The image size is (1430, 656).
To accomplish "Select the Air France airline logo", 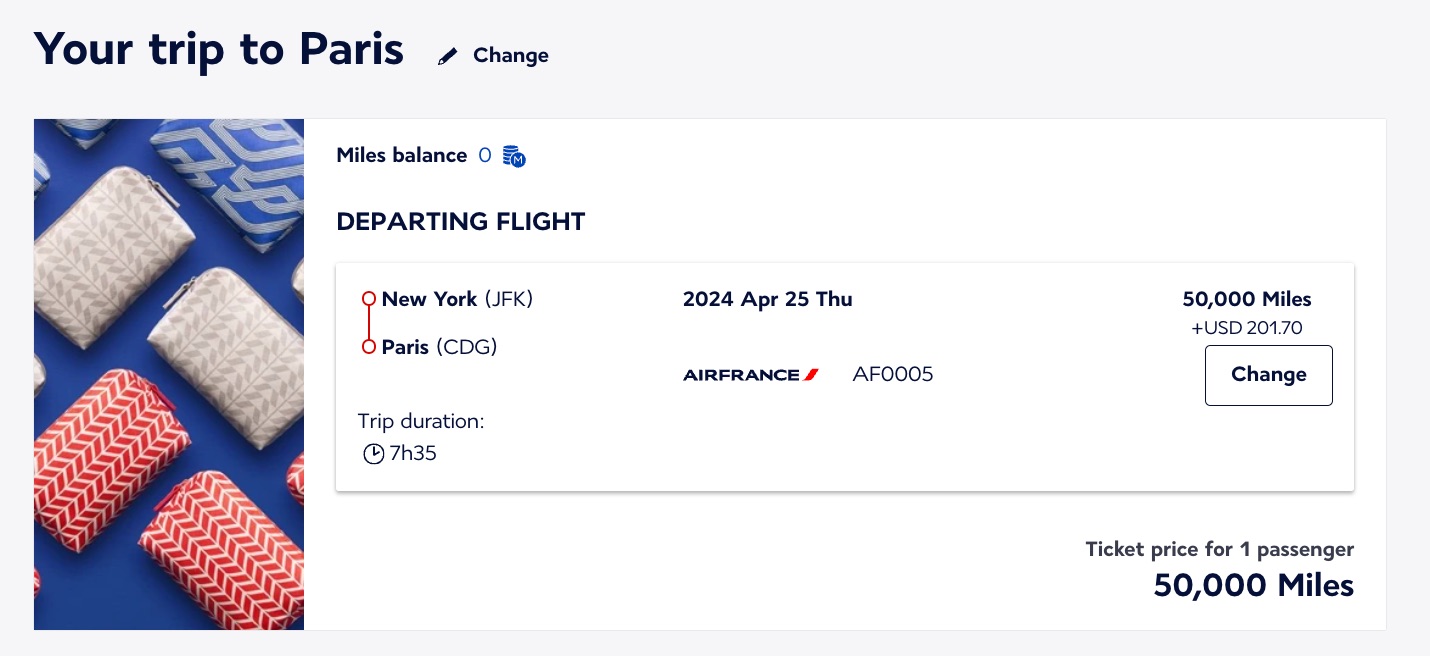I will point(750,375).
